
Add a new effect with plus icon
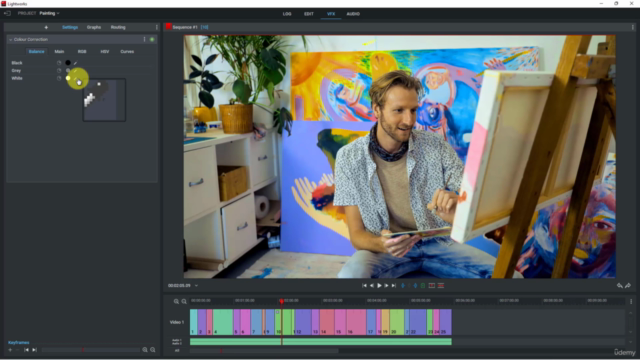click(x=46, y=27)
